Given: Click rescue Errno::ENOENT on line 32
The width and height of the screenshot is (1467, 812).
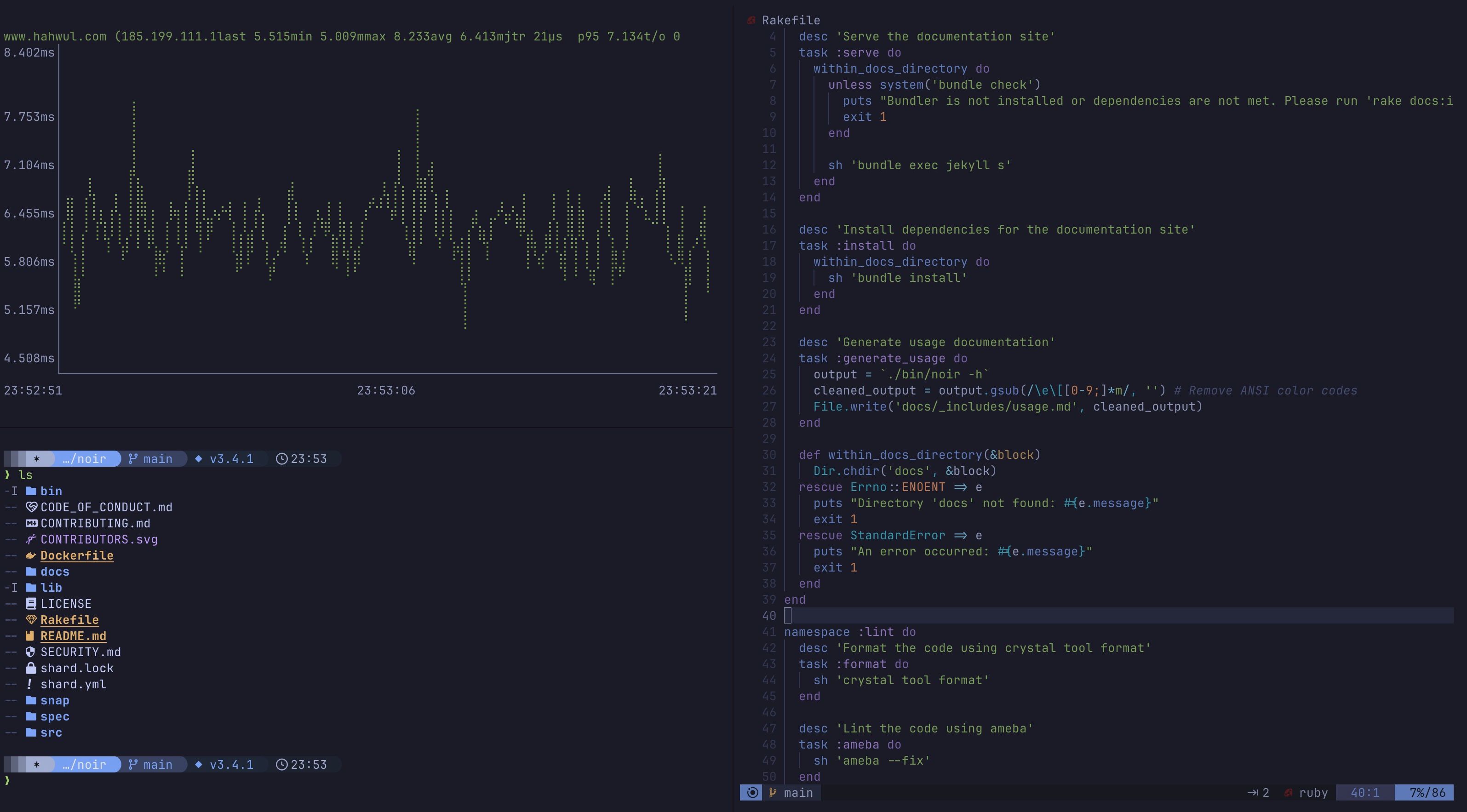Looking at the screenshot, I should [x=872, y=487].
